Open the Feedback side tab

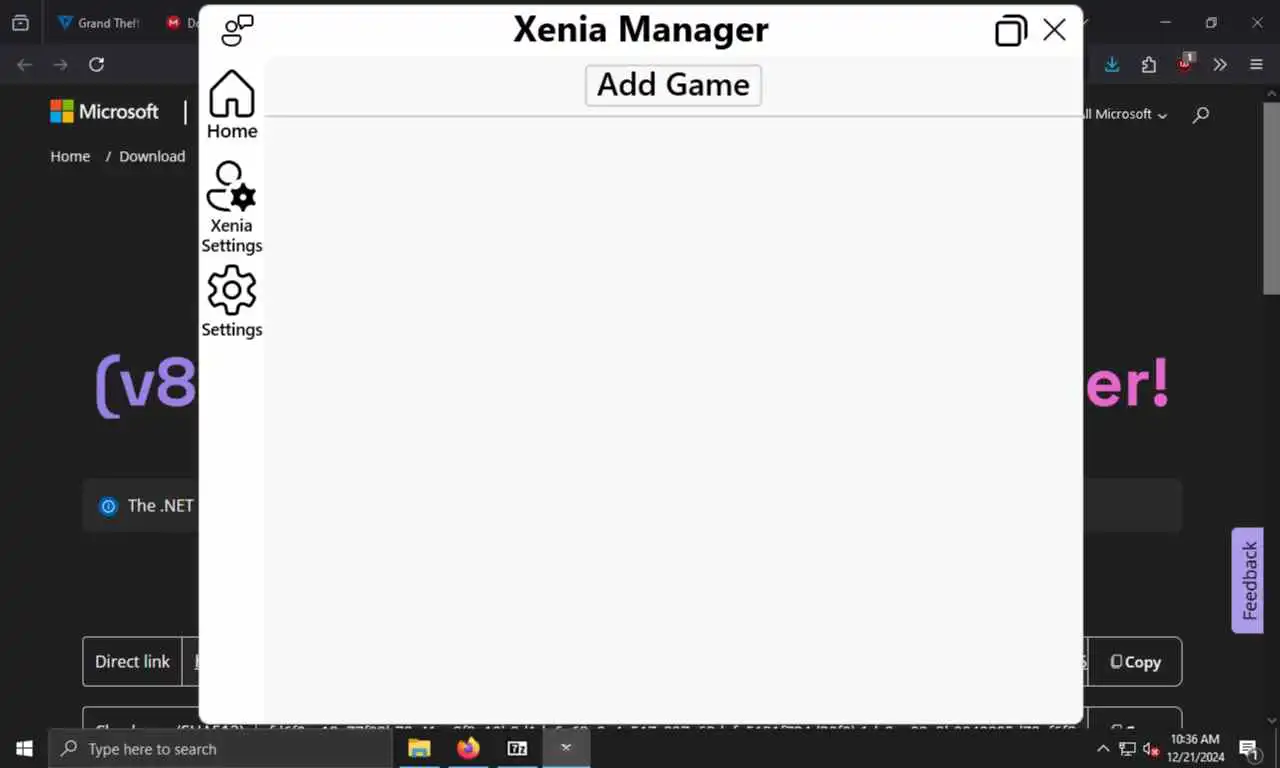(1248, 580)
